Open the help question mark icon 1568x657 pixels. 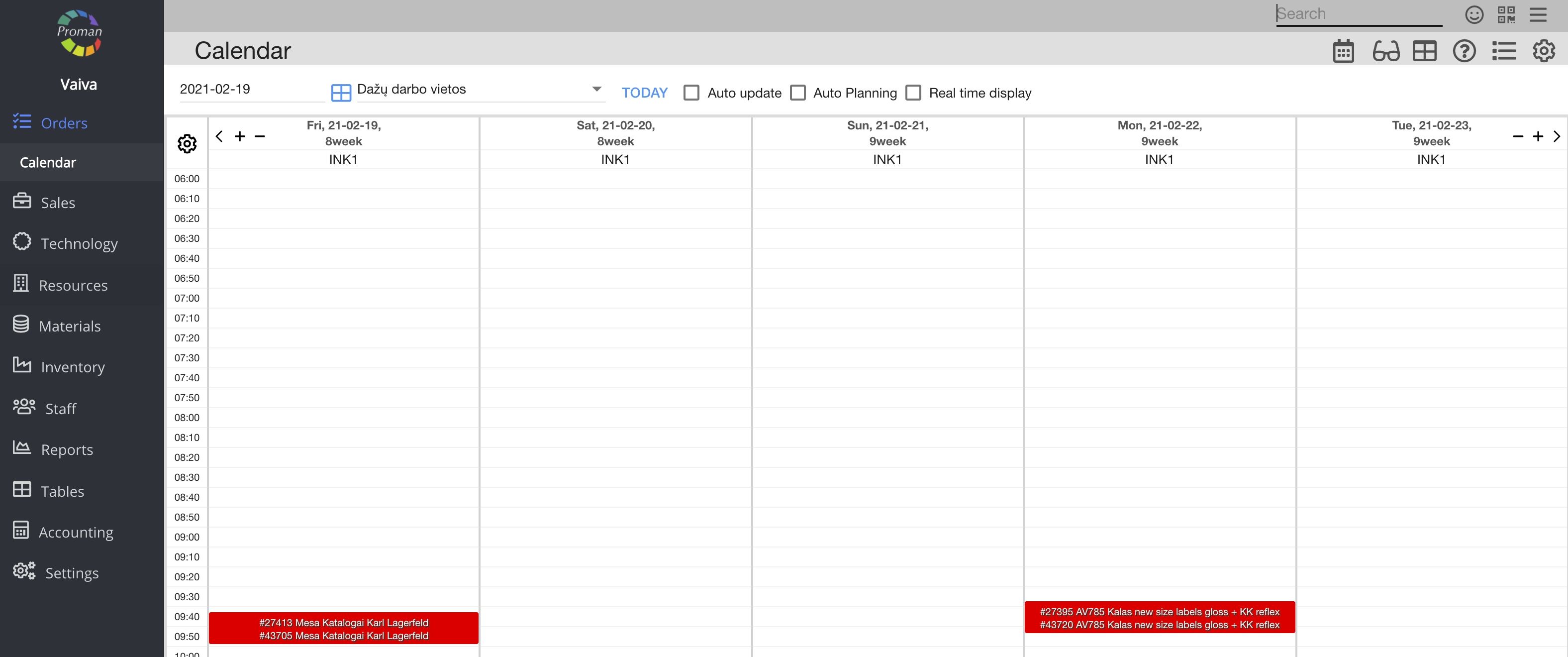pyautogui.click(x=1464, y=51)
